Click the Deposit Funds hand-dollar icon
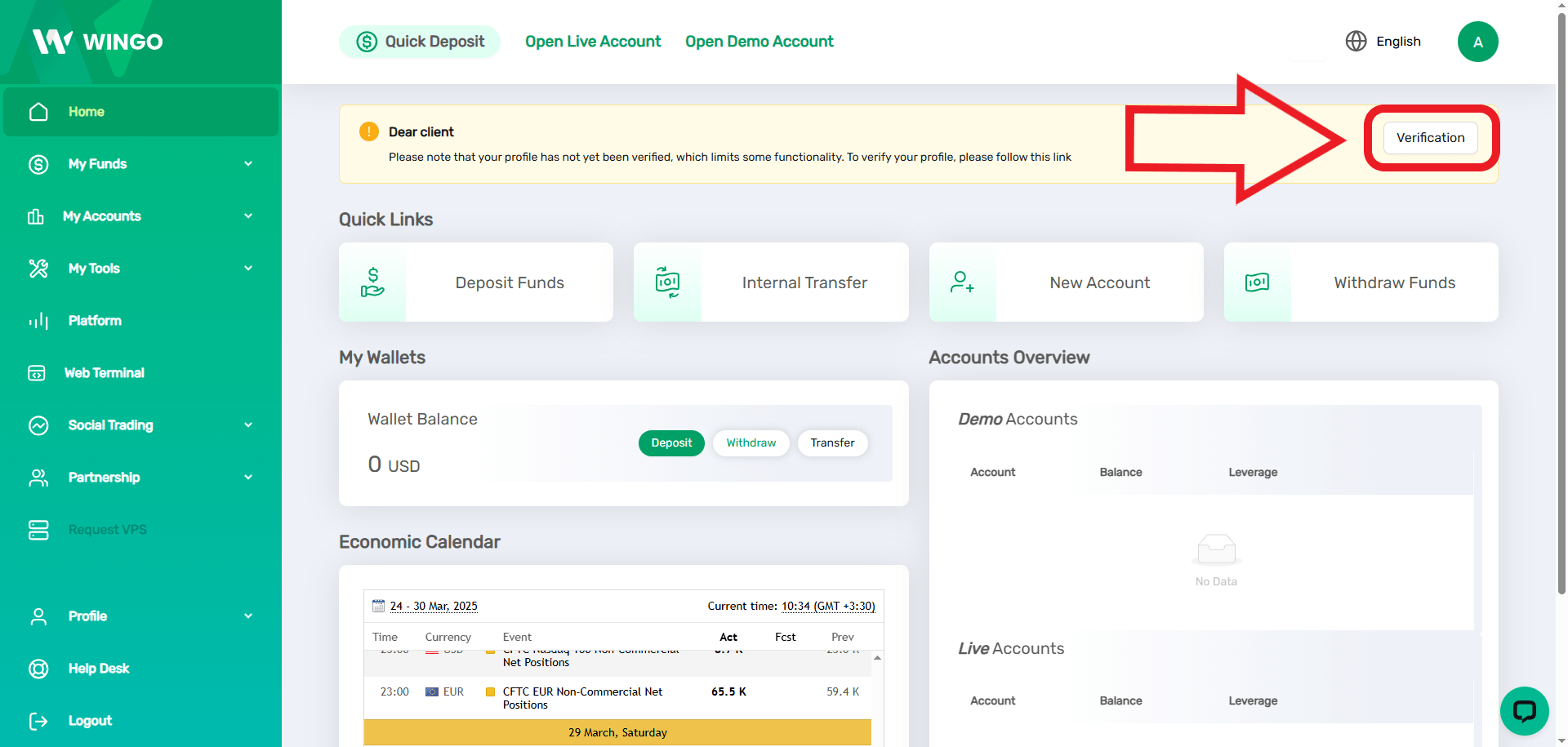Screen dimensions: 1568x747 tap(372, 282)
